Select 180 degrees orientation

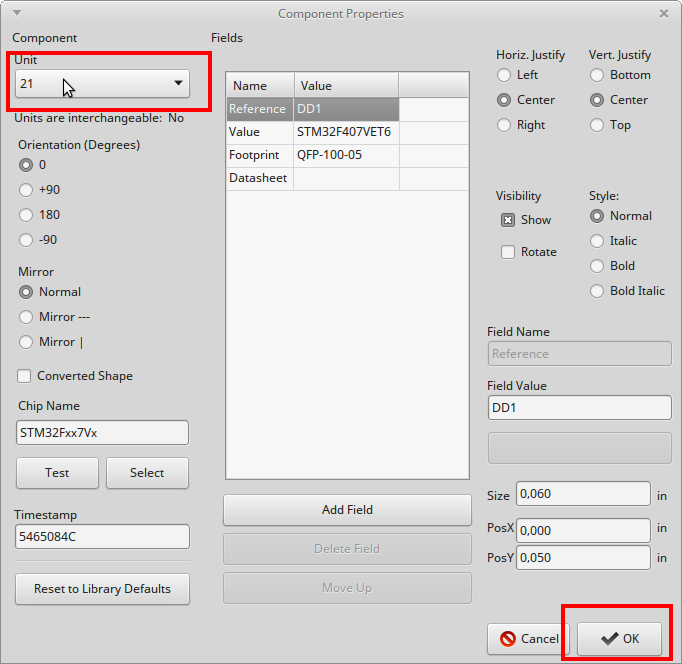point(27,215)
